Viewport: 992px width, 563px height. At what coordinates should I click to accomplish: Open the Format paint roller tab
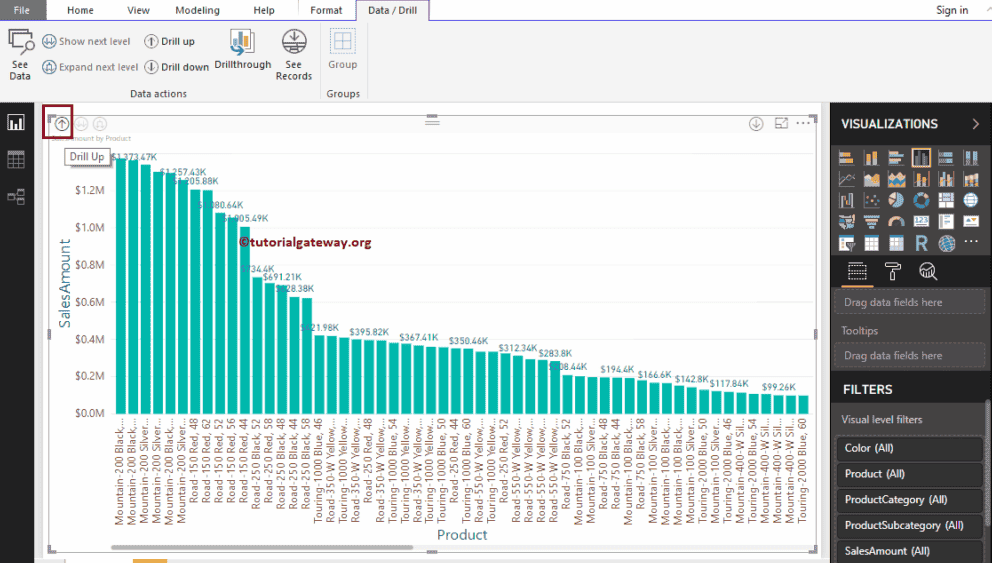point(893,271)
